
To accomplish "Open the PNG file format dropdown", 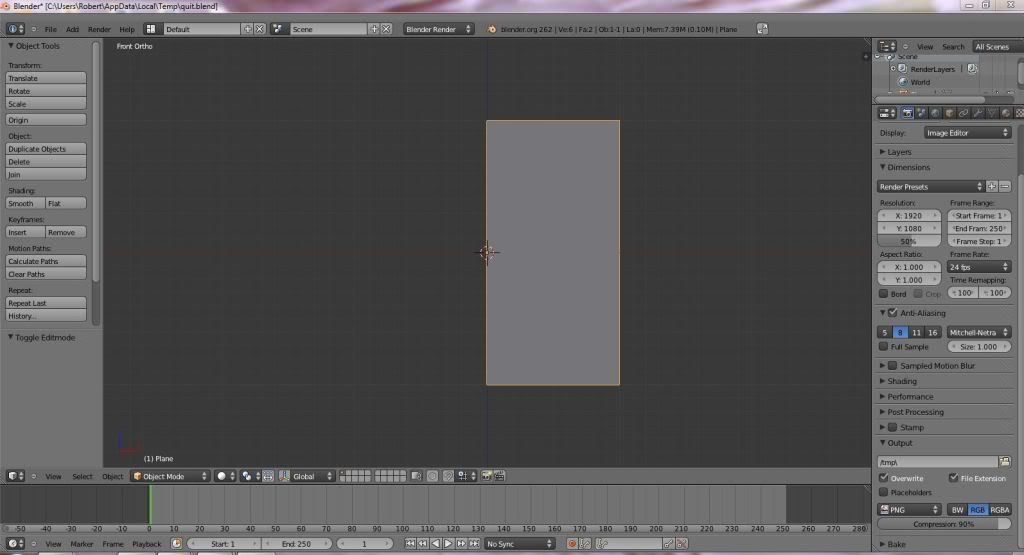I will (909, 509).
